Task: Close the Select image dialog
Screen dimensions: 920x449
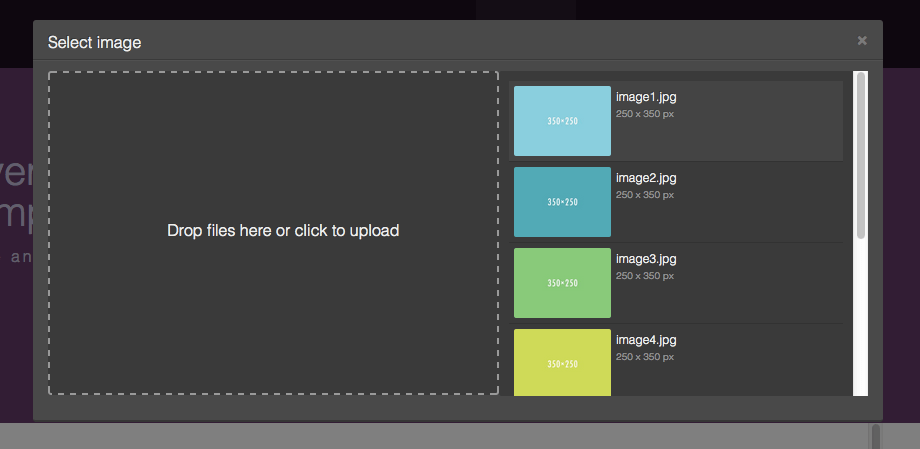Action: (x=862, y=41)
